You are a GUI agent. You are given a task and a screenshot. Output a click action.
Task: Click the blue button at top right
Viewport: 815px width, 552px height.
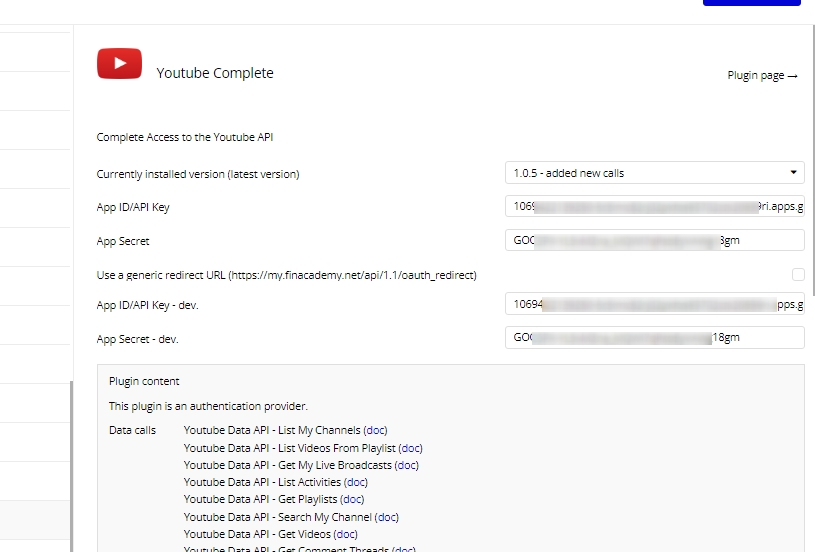tap(751, 3)
